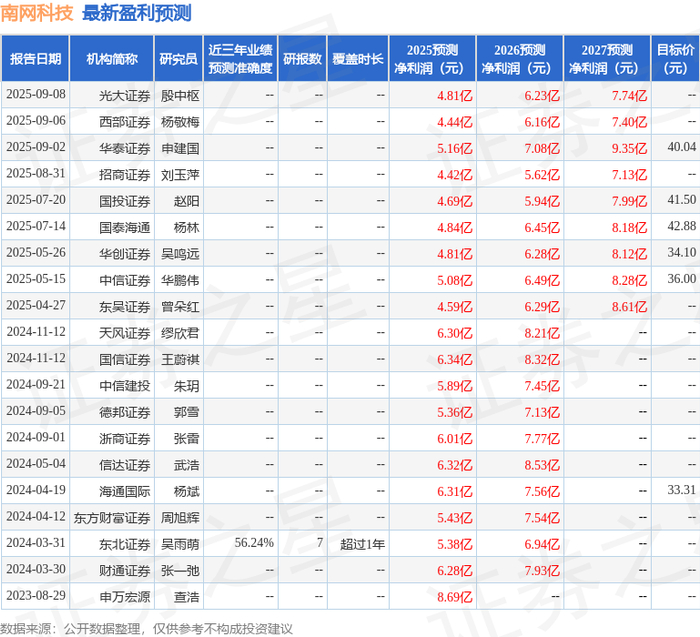This screenshot has width=700, height=637.
Task: Click the target price 40.04
Action: pyautogui.click(x=682, y=147)
